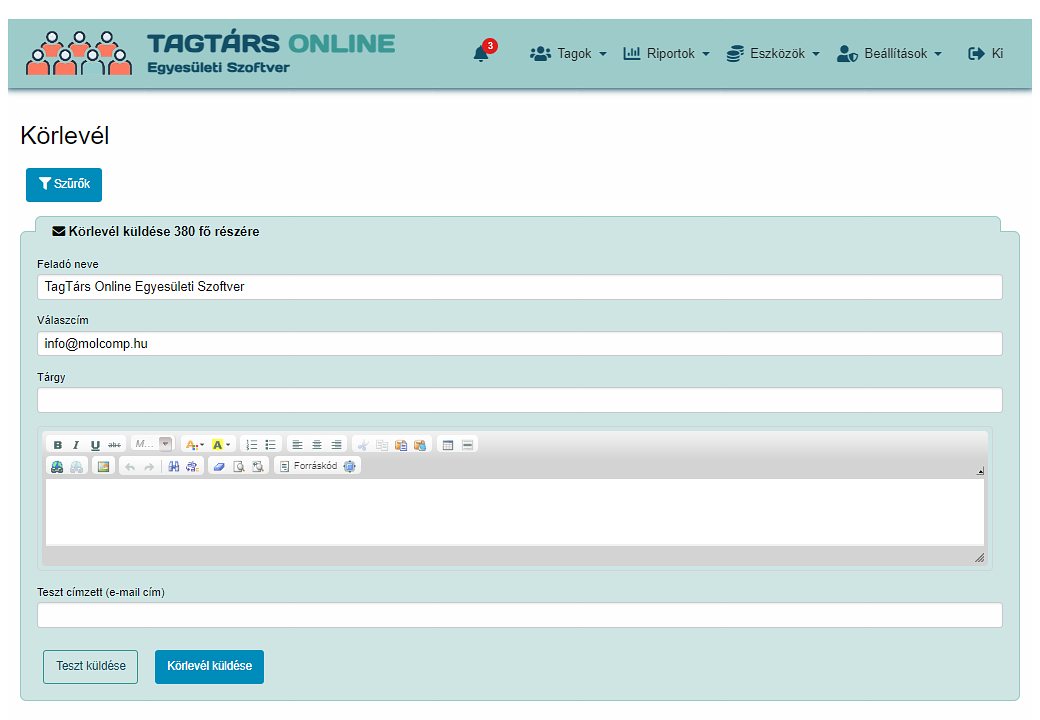Click the Redo arrow

[149, 467]
